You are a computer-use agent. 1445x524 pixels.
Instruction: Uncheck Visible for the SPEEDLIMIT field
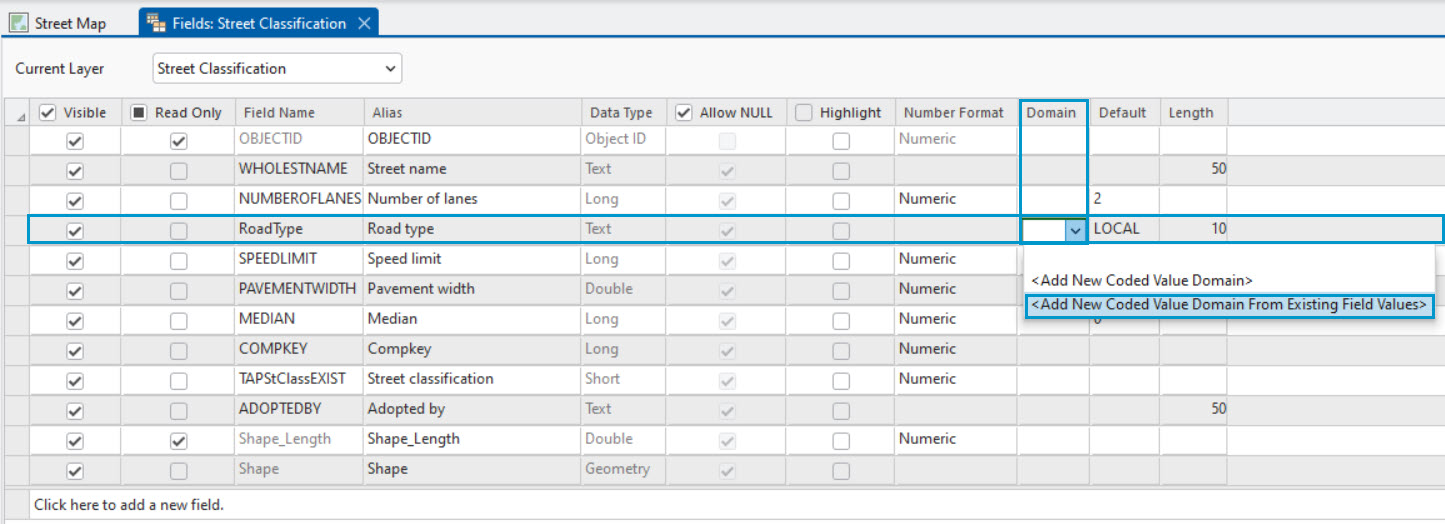75,260
